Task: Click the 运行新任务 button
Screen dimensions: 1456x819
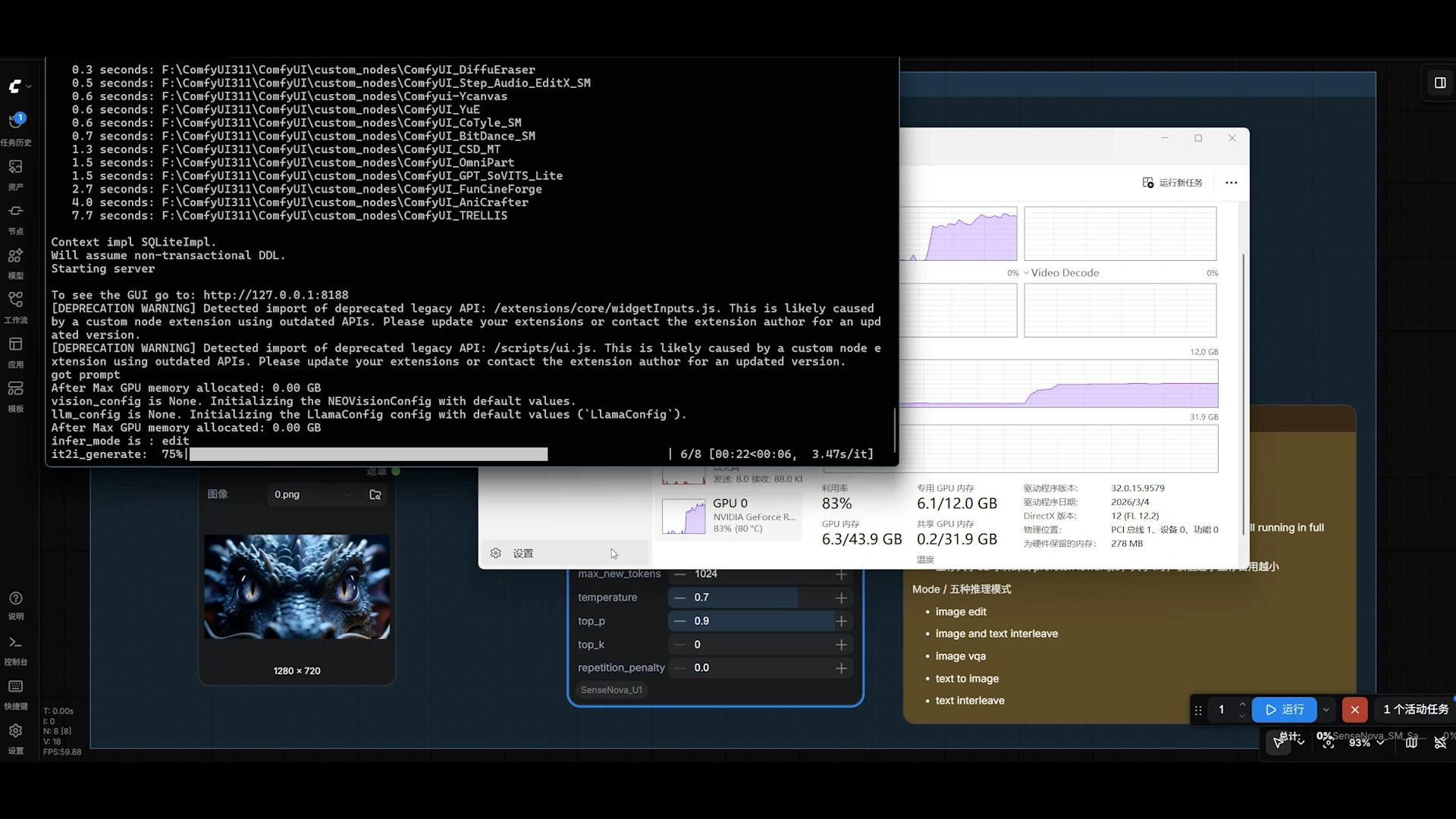Action: 1173,183
